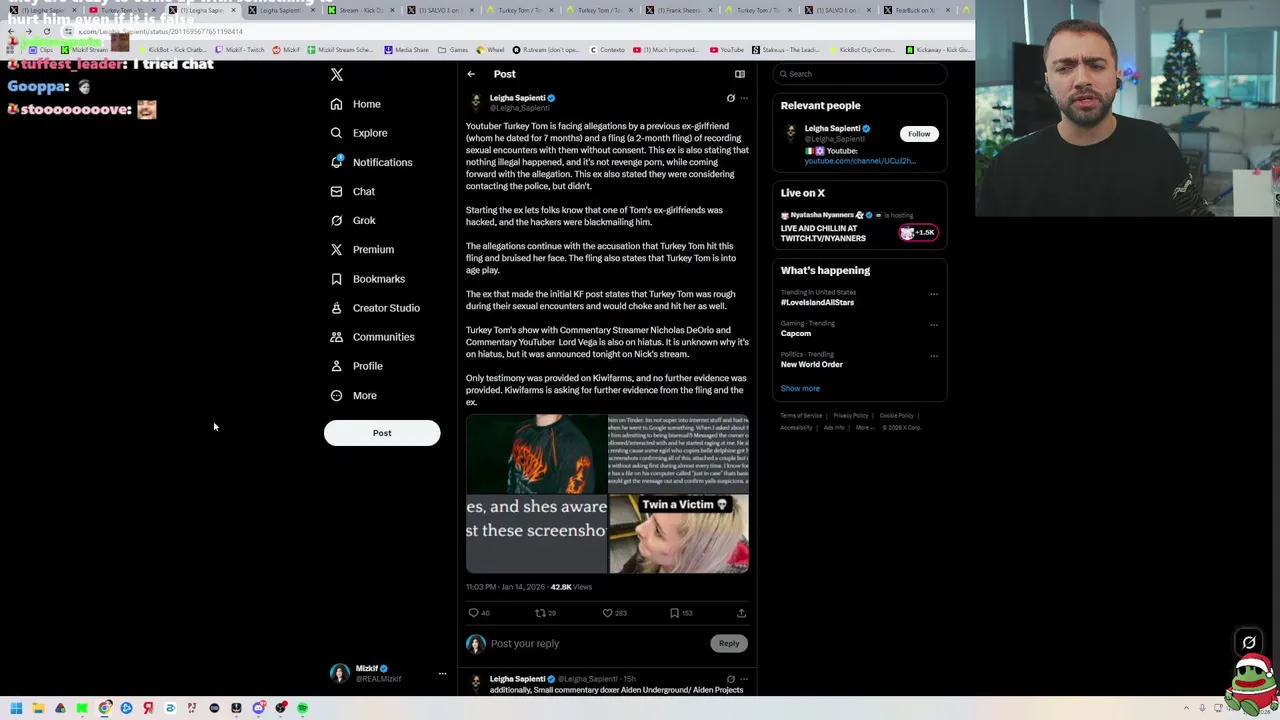The image size is (1280, 720).
Task: Click Leigha Sapienti's avatar on the post
Action: coord(476,102)
